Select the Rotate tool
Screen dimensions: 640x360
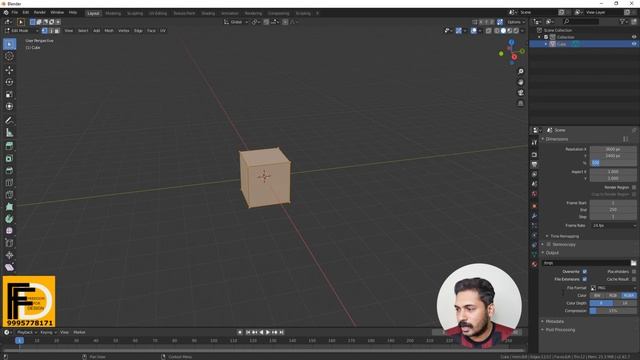point(9,82)
